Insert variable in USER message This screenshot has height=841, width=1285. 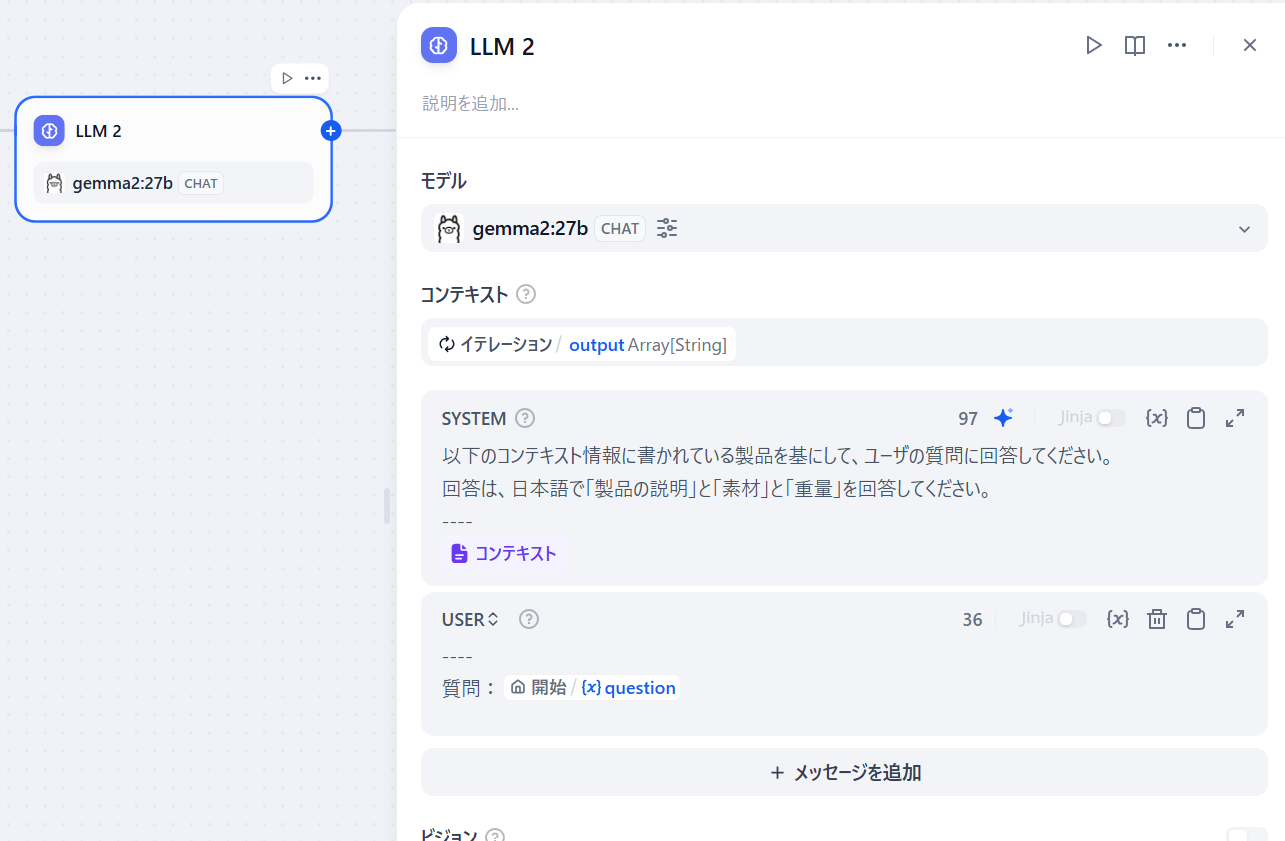[1118, 619]
